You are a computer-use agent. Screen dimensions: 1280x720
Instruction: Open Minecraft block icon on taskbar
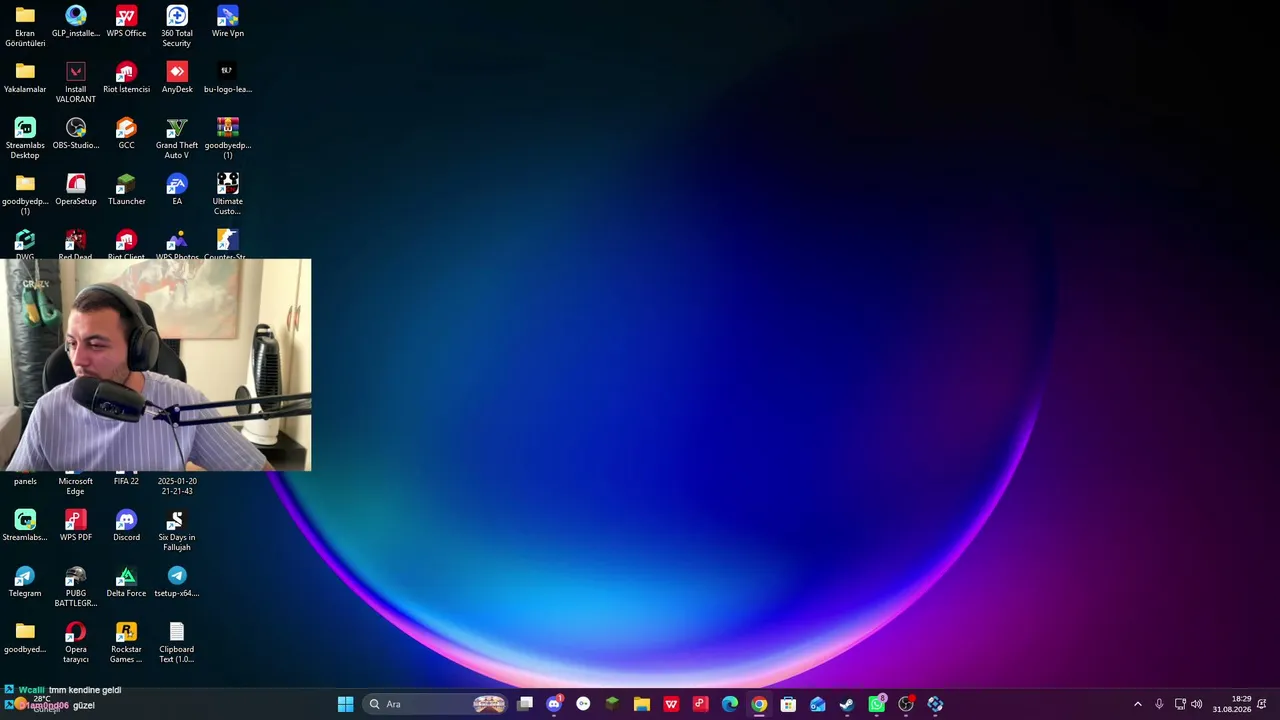[612, 704]
